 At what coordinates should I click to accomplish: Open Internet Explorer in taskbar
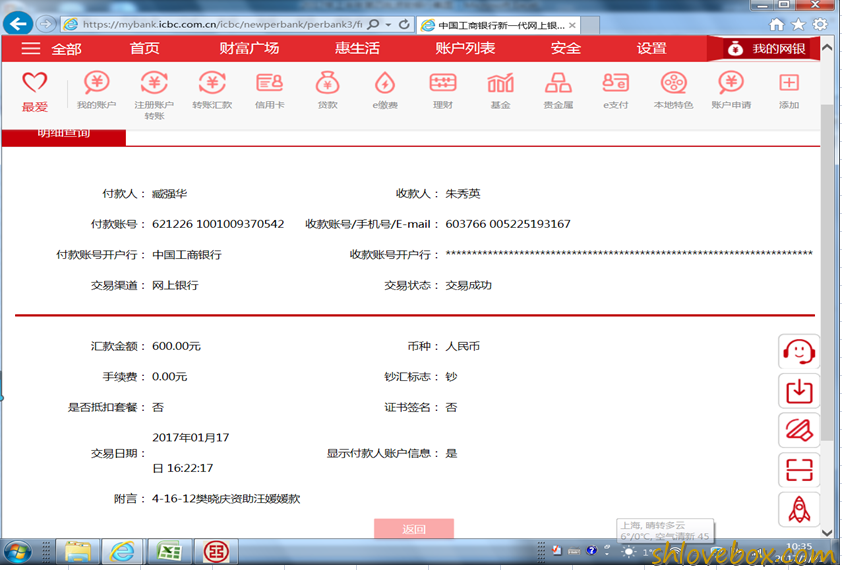(x=122, y=552)
